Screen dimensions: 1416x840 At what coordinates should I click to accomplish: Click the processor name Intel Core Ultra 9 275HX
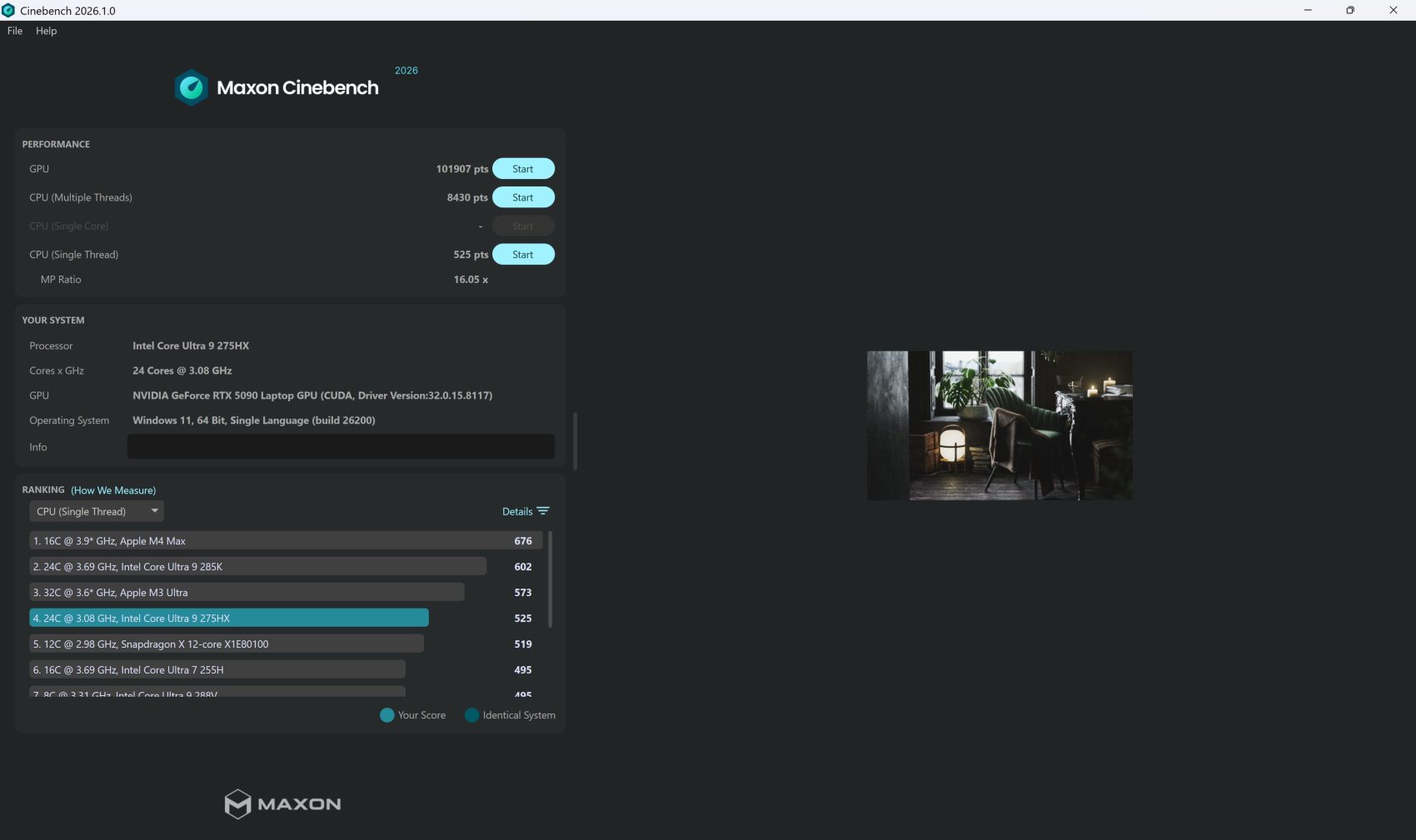(191, 346)
